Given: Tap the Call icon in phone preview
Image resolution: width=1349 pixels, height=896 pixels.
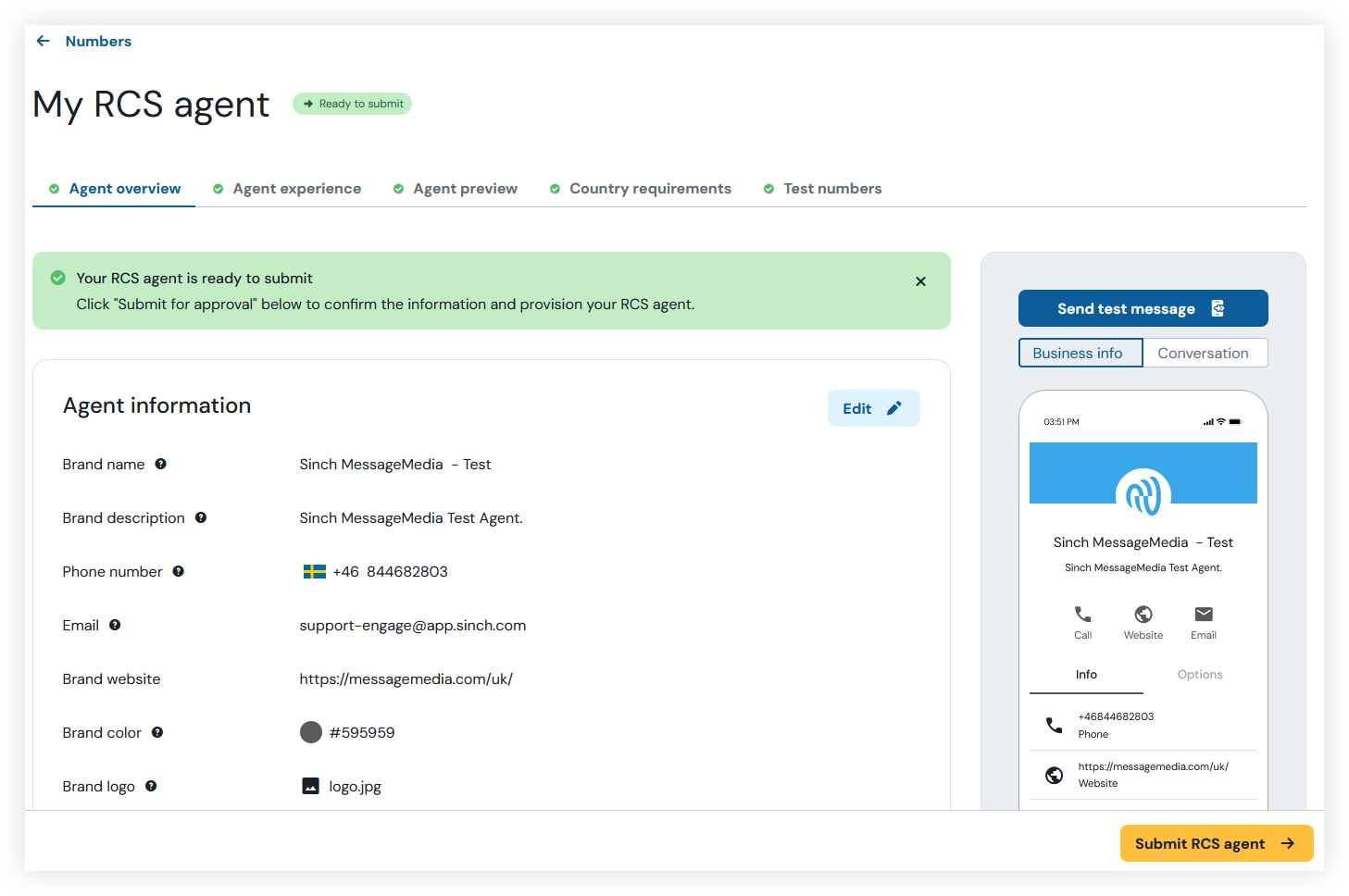Looking at the screenshot, I should point(1082,614).
